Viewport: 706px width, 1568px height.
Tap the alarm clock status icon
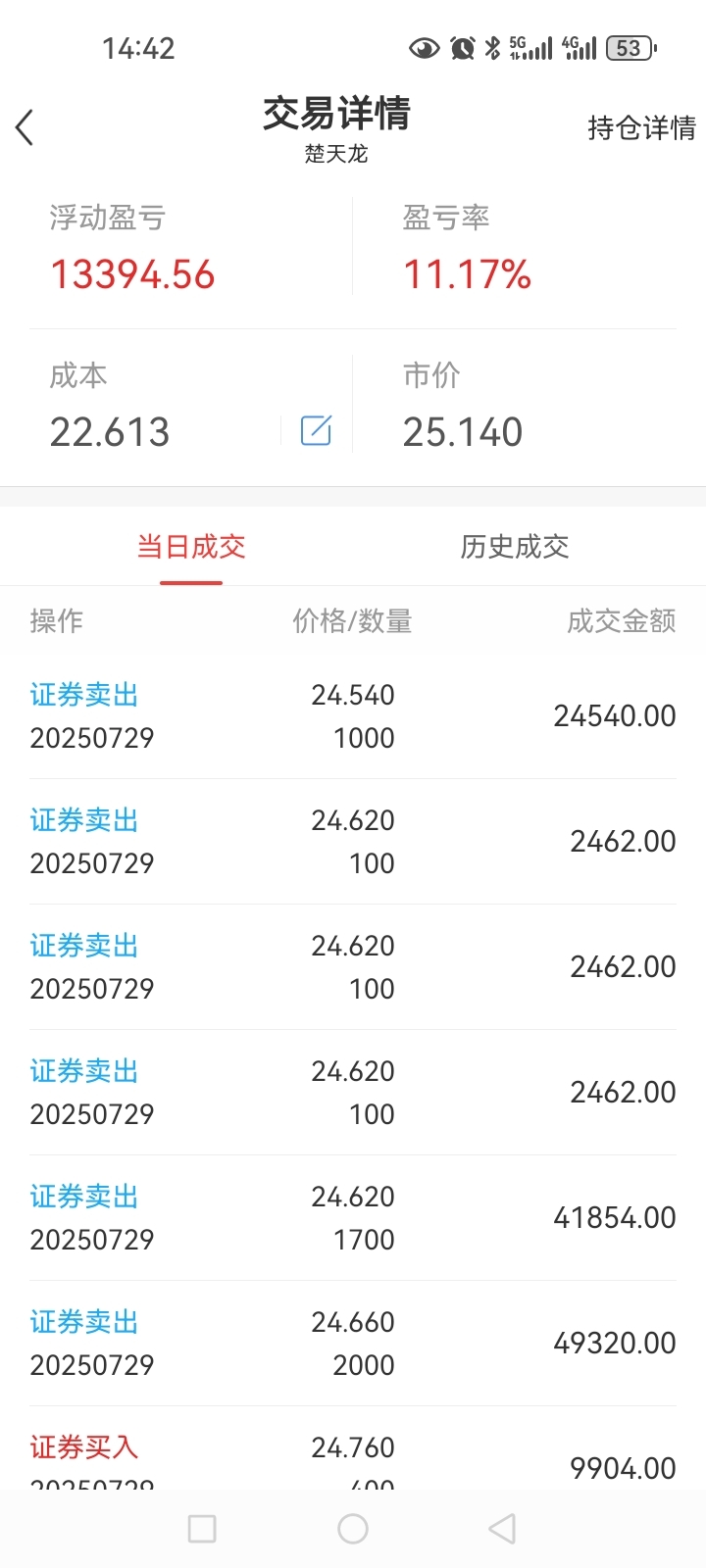pos(463,48)
